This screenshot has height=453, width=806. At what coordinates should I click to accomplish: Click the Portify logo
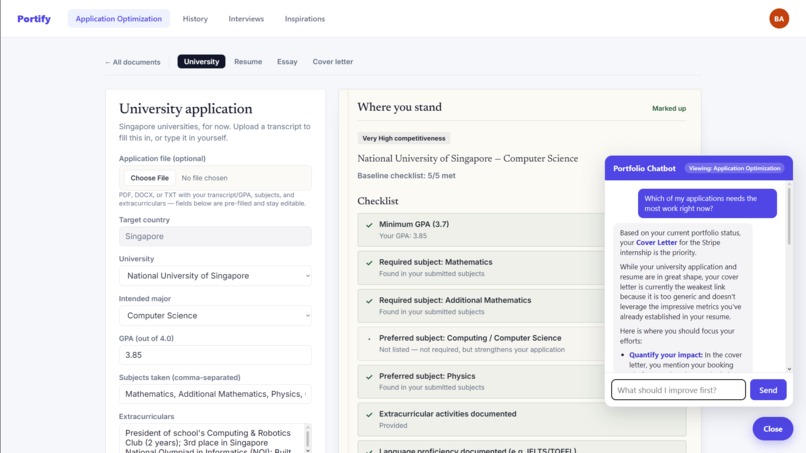34,19
